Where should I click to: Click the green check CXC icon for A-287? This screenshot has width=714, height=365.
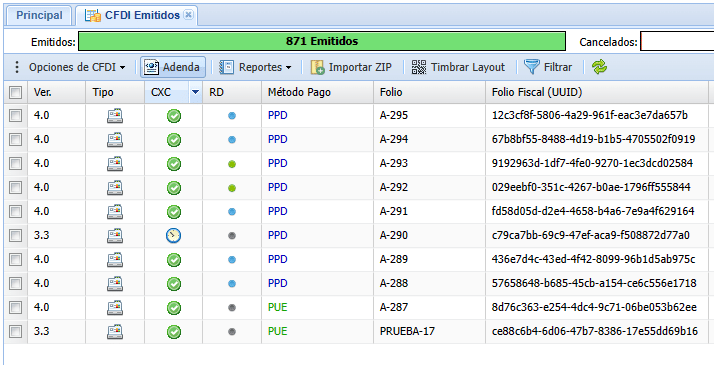(x=173, y=308)
